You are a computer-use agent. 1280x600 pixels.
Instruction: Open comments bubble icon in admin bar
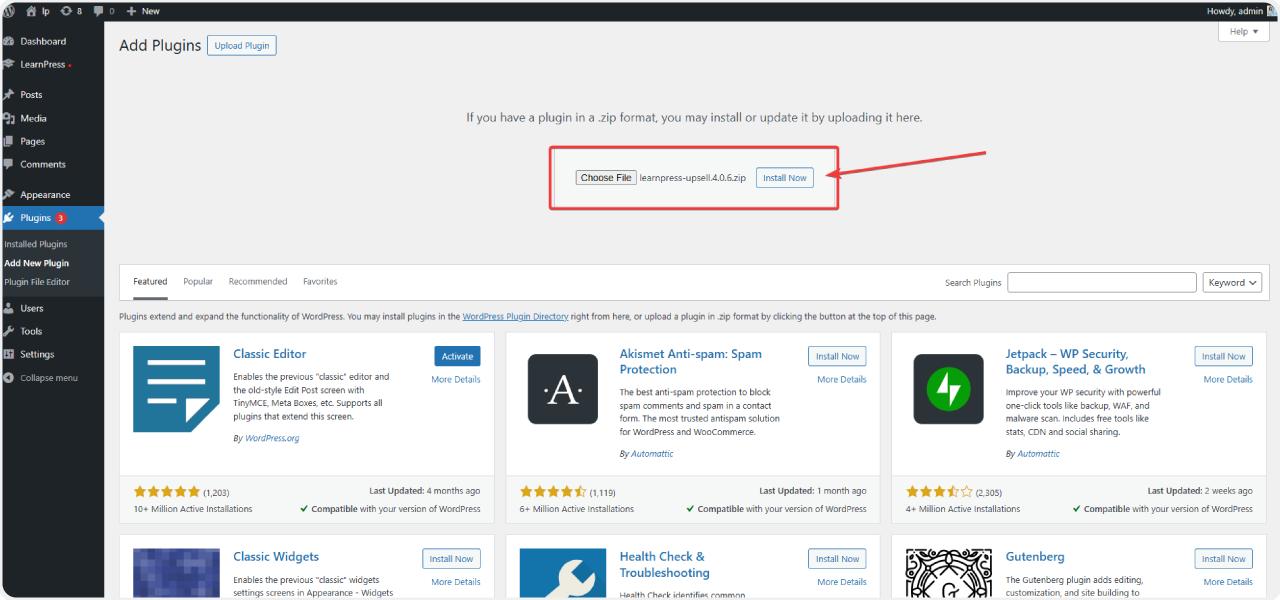[x=98, y=11]
